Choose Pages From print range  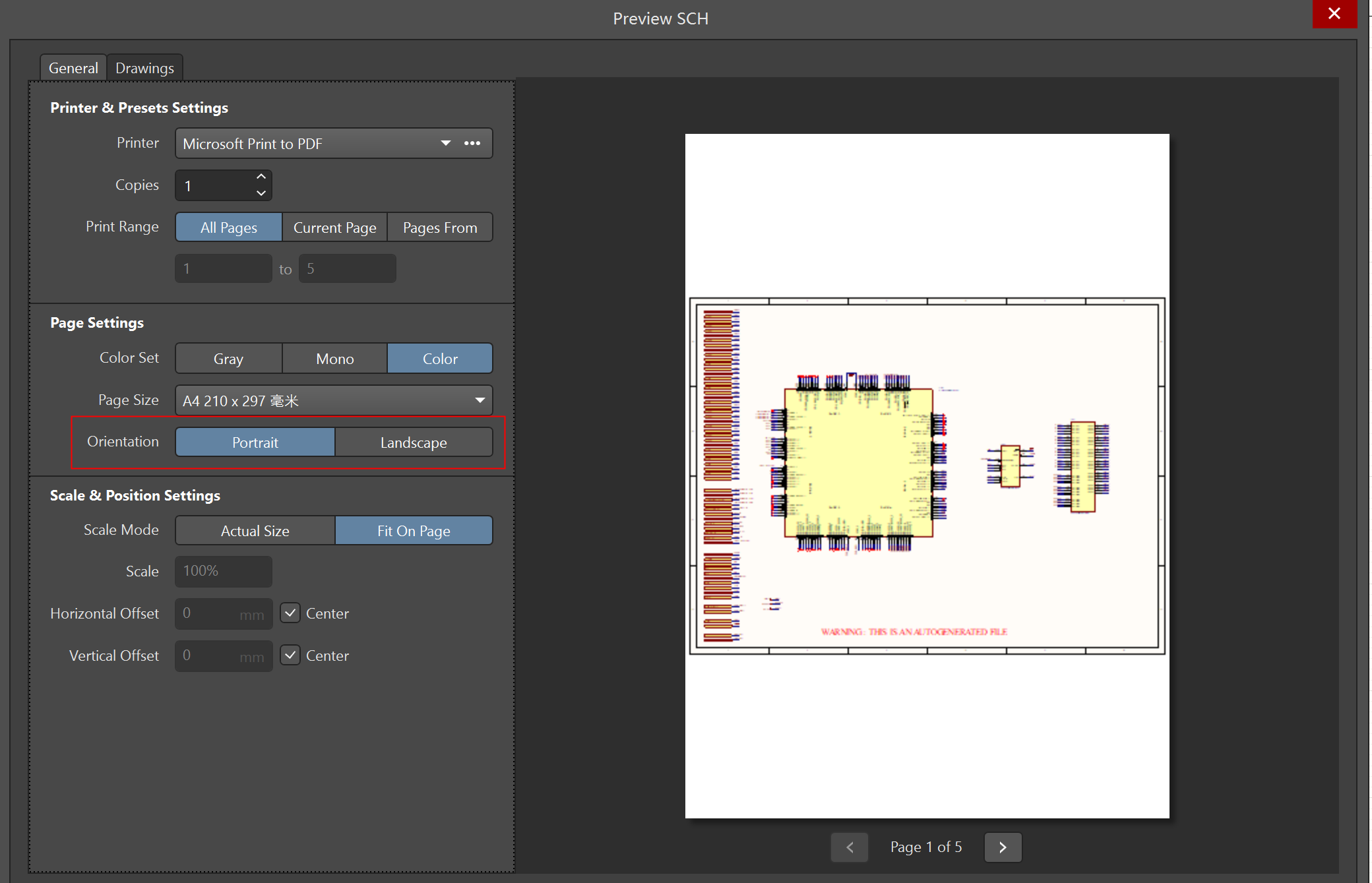click(x=440, y=228)
